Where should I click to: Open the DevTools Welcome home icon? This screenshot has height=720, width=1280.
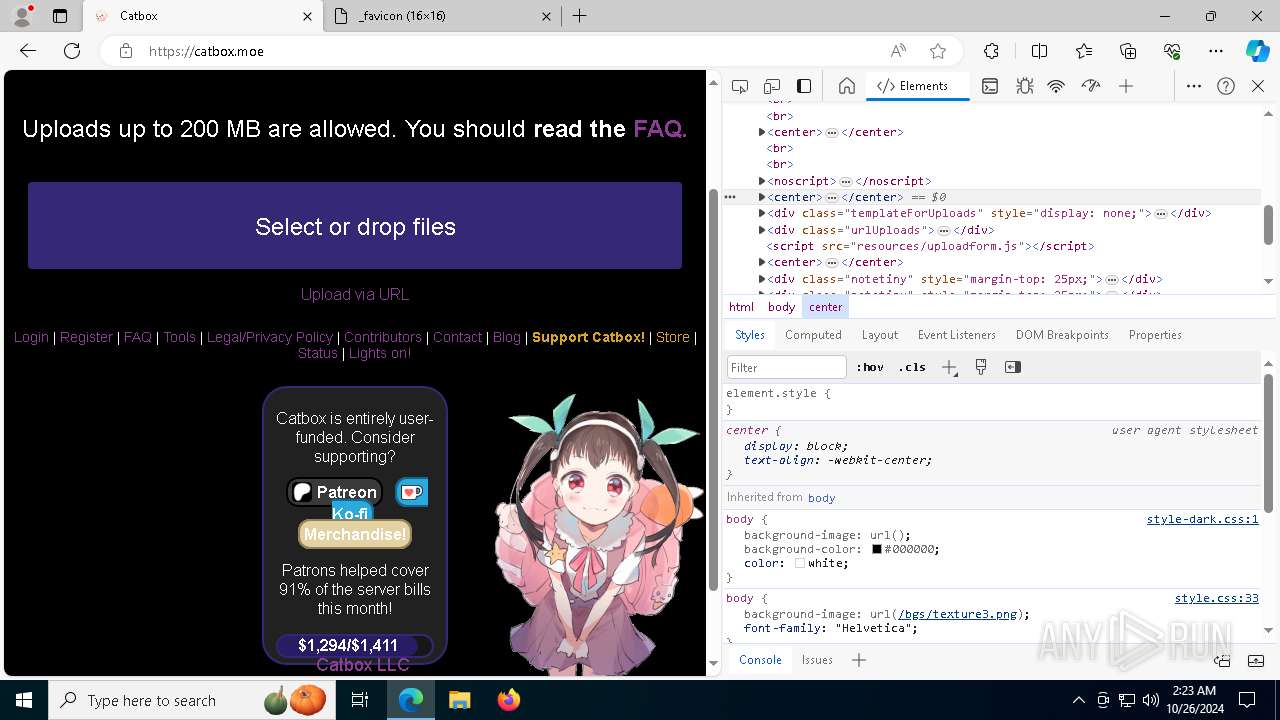tap(847, 86)
